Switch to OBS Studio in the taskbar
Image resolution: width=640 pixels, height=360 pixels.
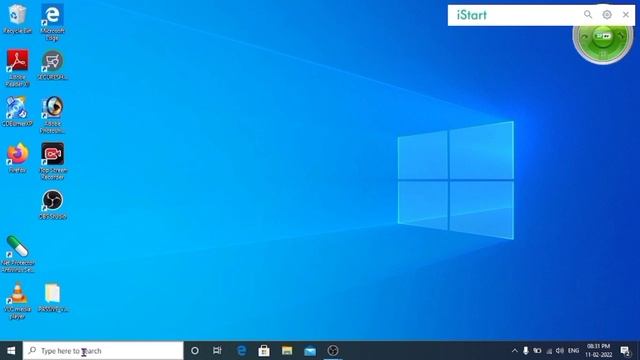[333, 351]
